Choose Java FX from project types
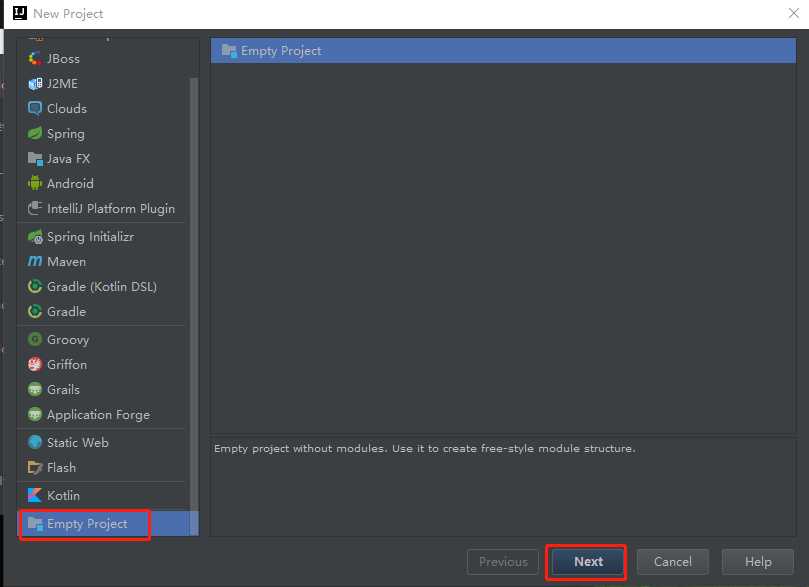This screenshot has height=587, width=809. pos(68,159)
